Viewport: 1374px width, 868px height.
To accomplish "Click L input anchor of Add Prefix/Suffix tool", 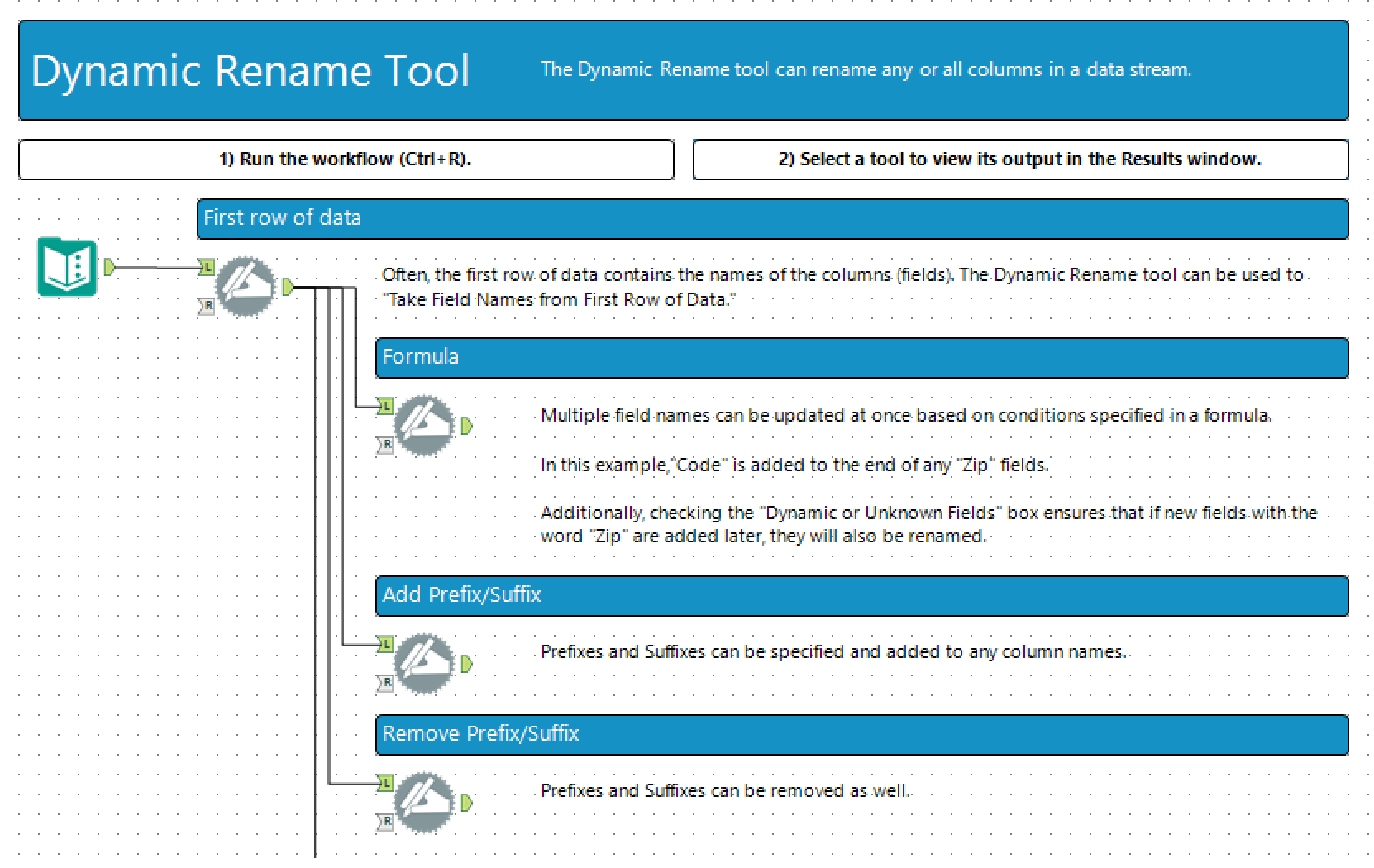I will pos(385,644).
